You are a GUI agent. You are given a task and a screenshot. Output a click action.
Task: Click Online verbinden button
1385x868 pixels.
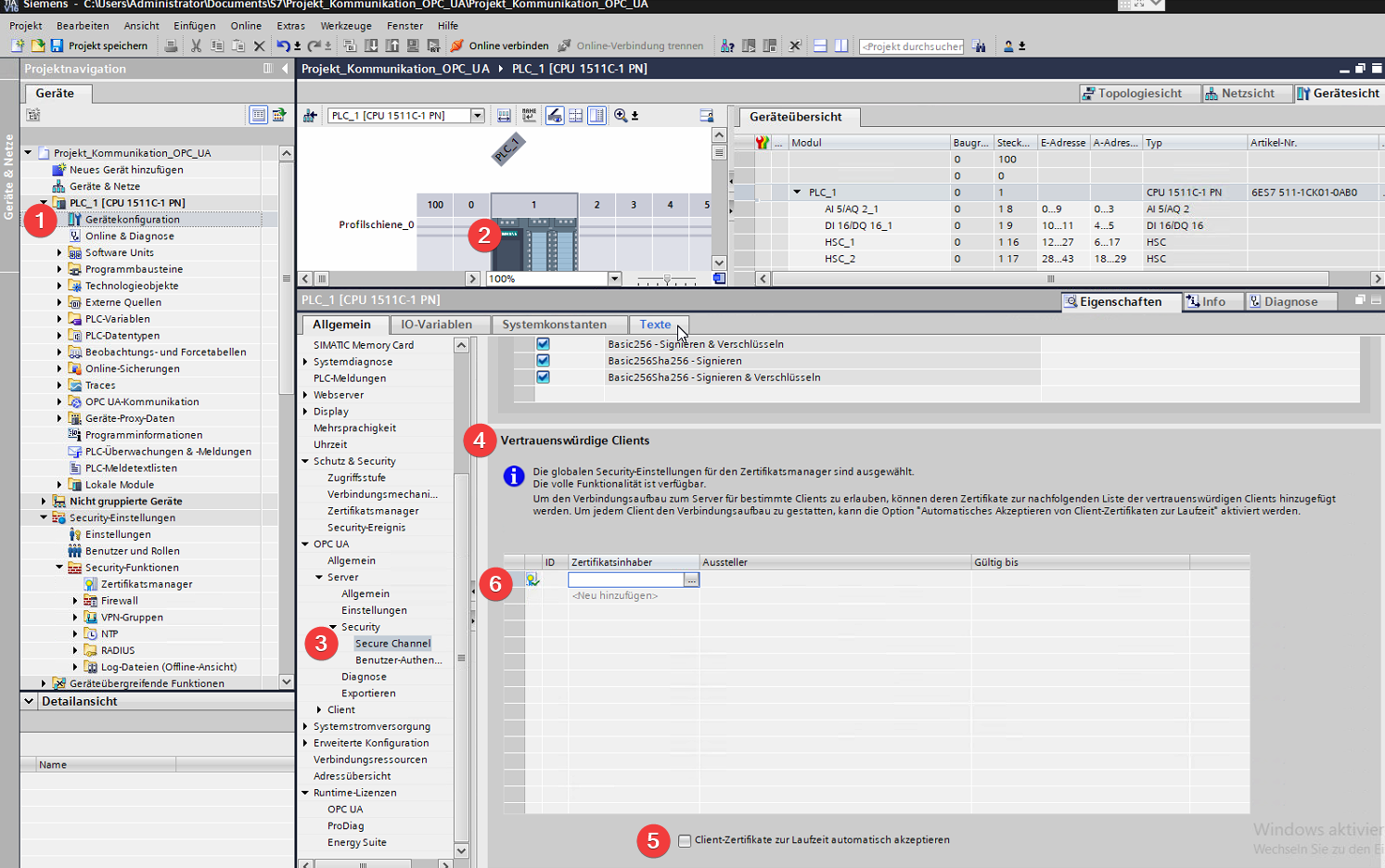tap(499, 45)
